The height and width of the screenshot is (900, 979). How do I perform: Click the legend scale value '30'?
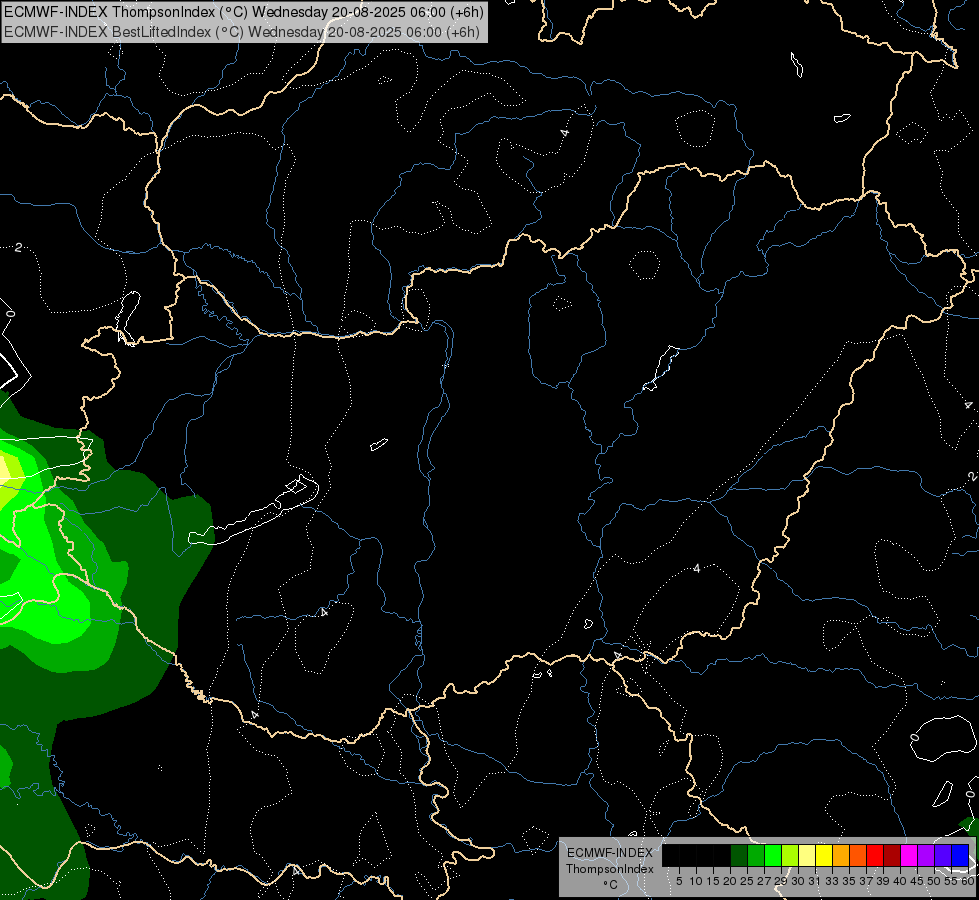pyautogui.click(x=799, y=881)
